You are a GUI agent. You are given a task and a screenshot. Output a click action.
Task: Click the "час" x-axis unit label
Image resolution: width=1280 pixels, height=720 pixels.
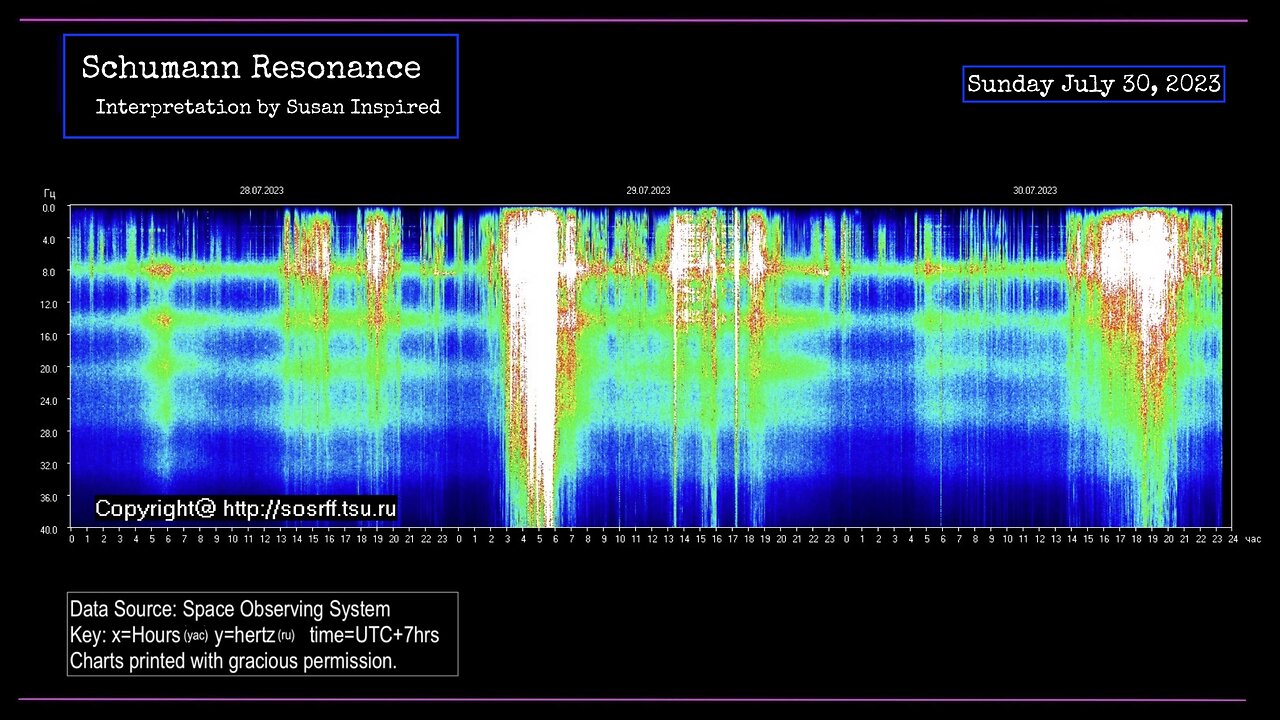coord(1253,539)
